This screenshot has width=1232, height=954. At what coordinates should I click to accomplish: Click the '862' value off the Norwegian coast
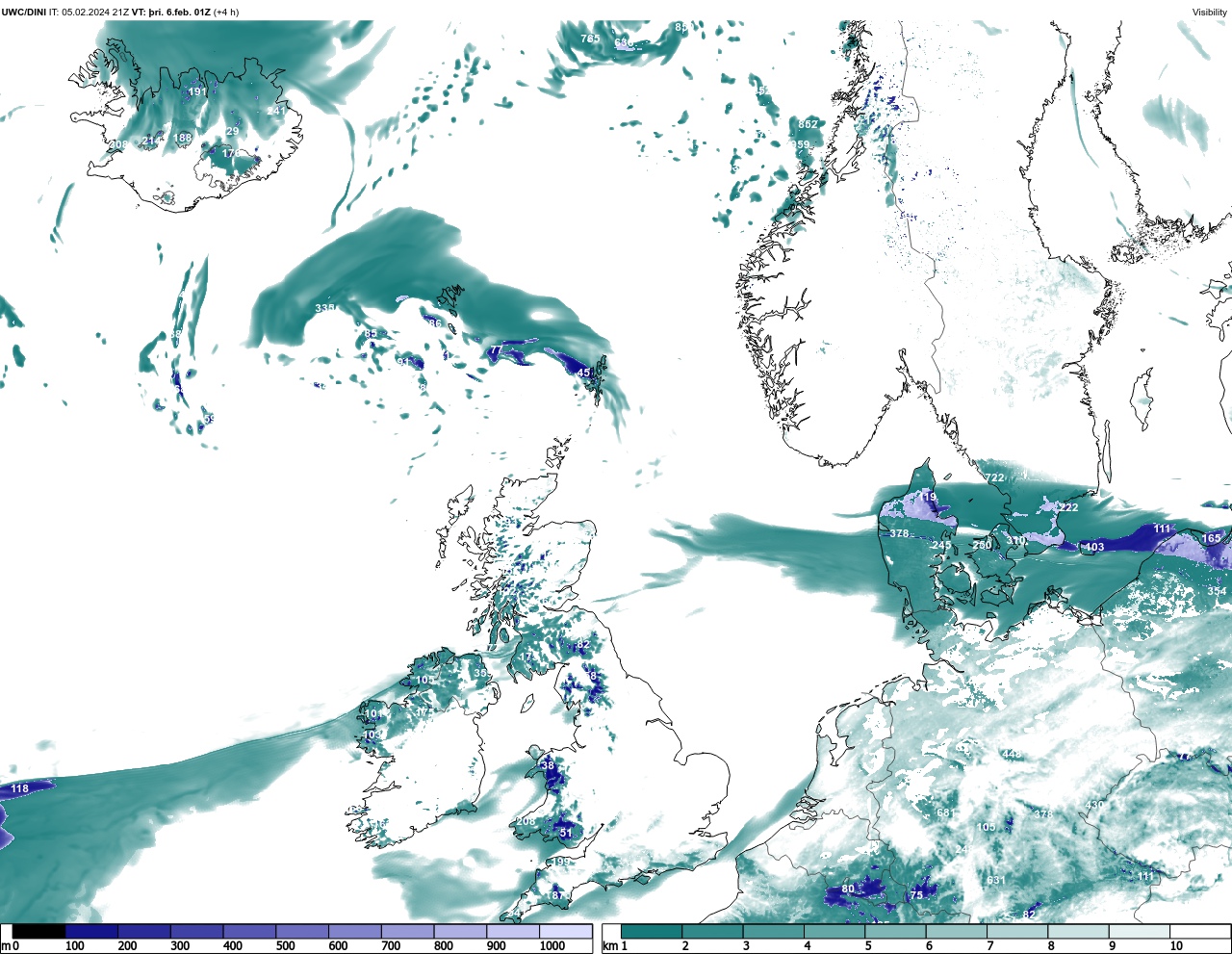(x=808, y=124)
